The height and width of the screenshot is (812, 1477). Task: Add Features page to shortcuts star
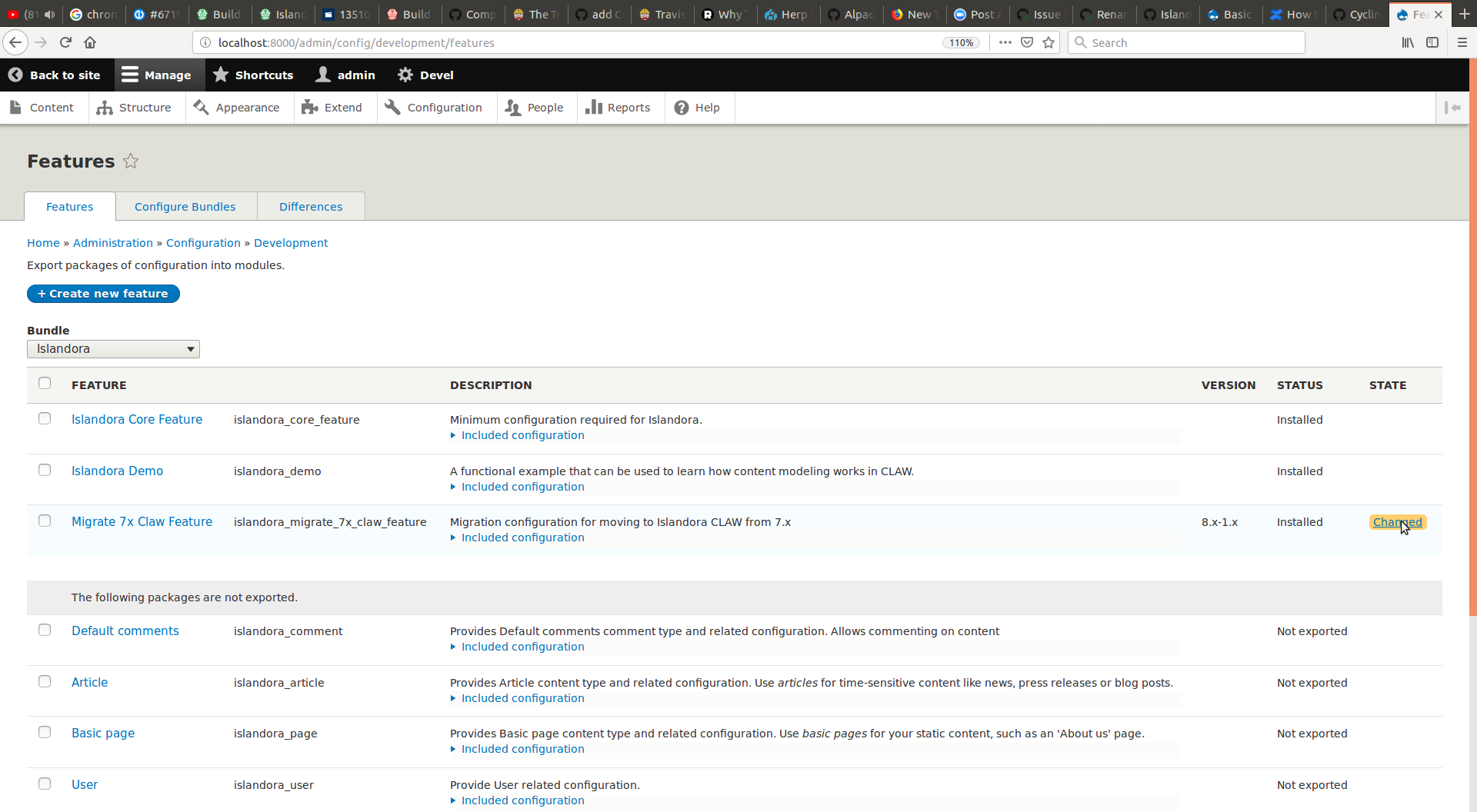[131, 161]
